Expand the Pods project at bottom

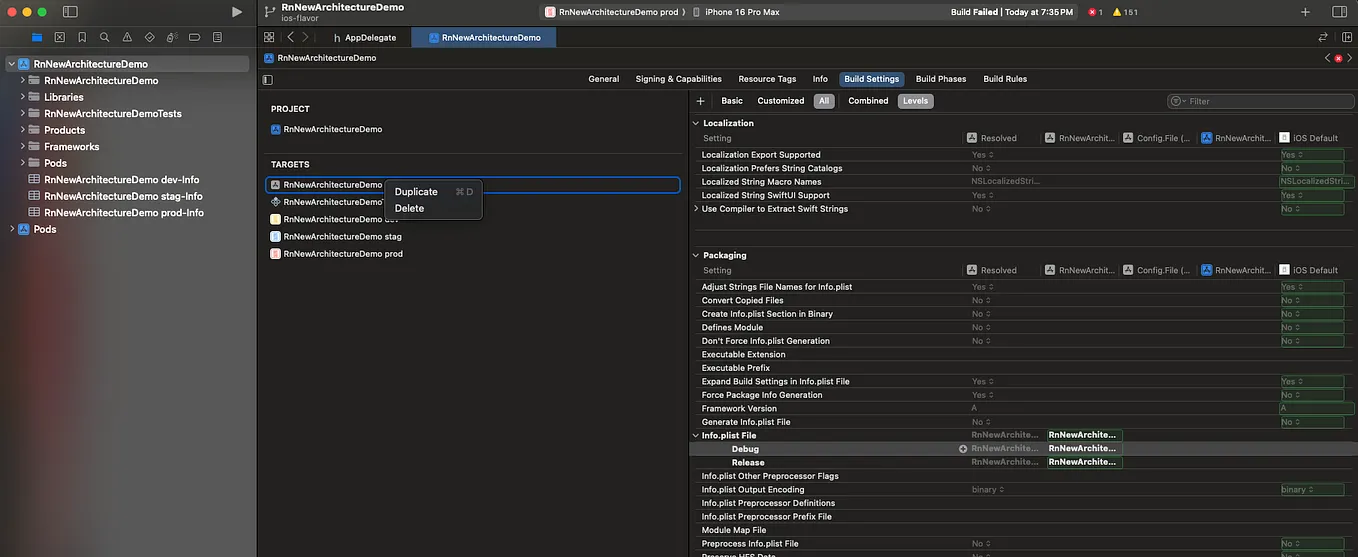click(11, 229)
